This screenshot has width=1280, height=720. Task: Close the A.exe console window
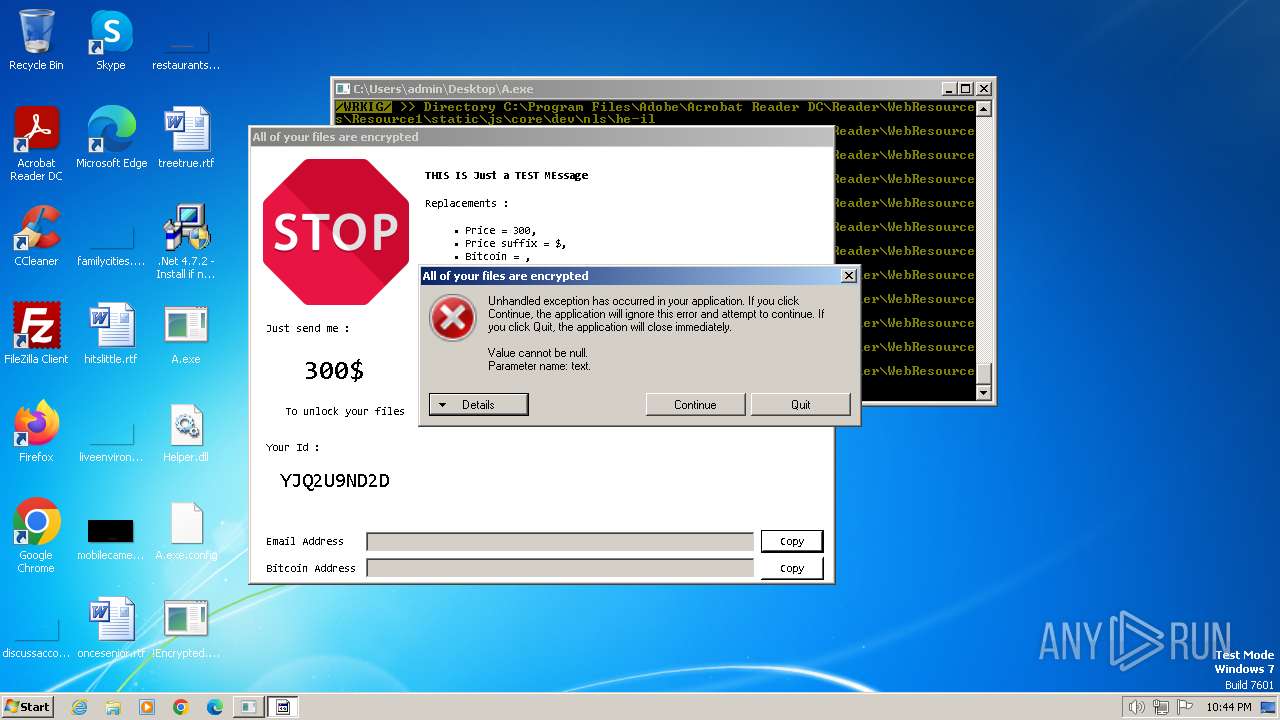coord(984,88)
